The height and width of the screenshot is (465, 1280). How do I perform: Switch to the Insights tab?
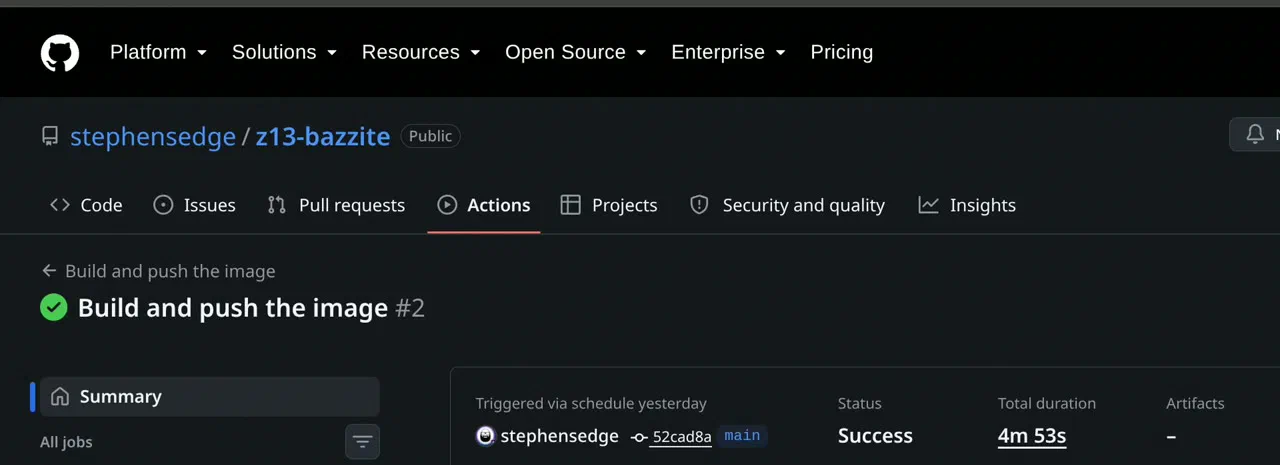(967, 205)
